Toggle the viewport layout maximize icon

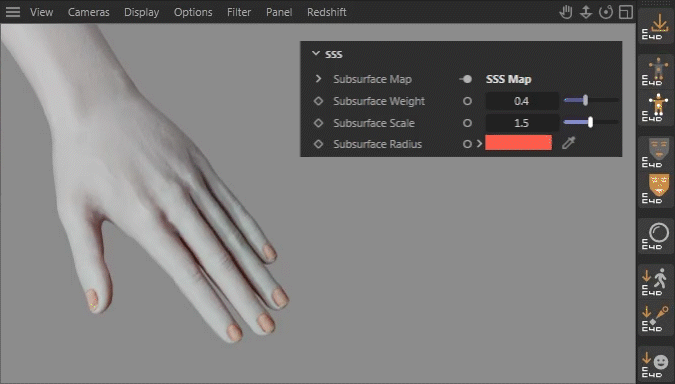[626, 12]
